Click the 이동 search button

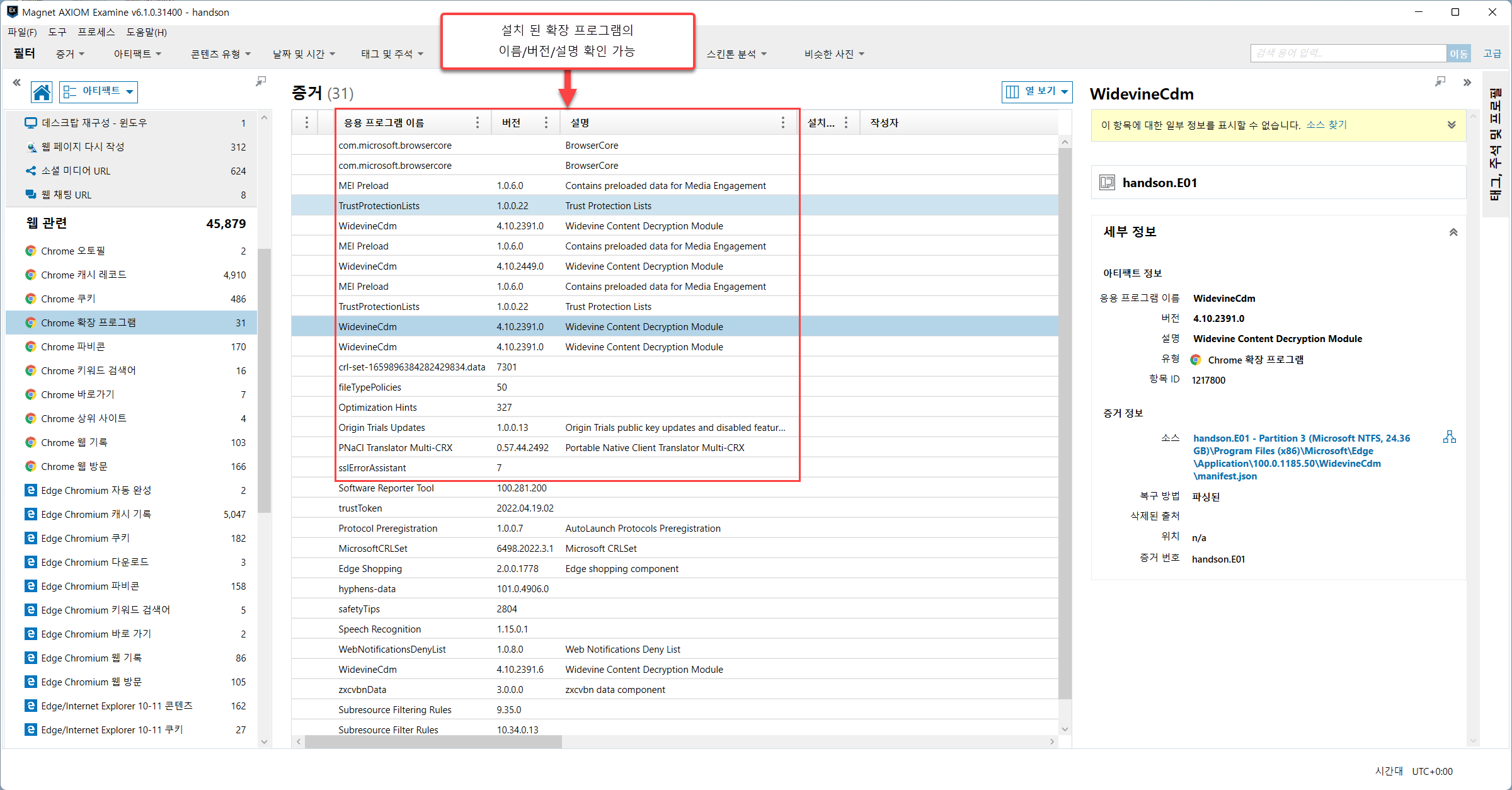pyautogui.click(x=1458, y=54)
